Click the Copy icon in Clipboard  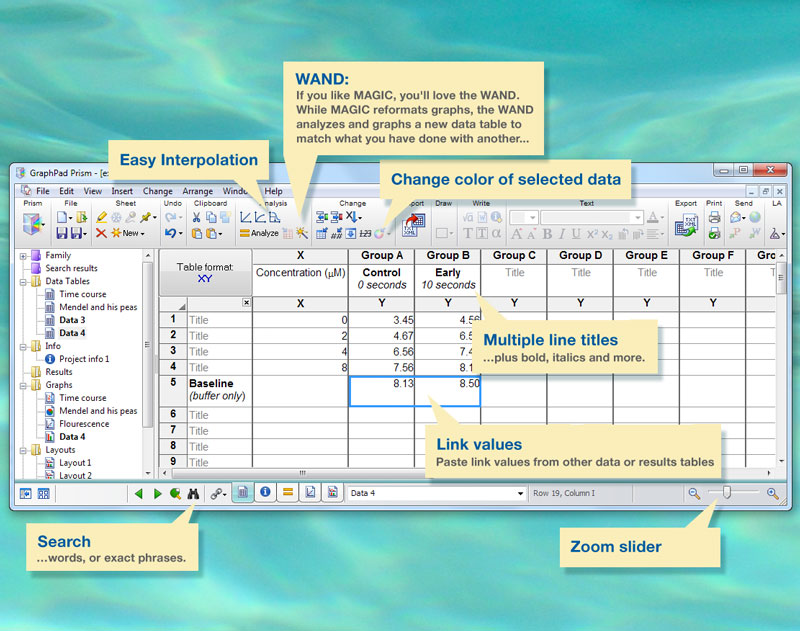[211, 217]
